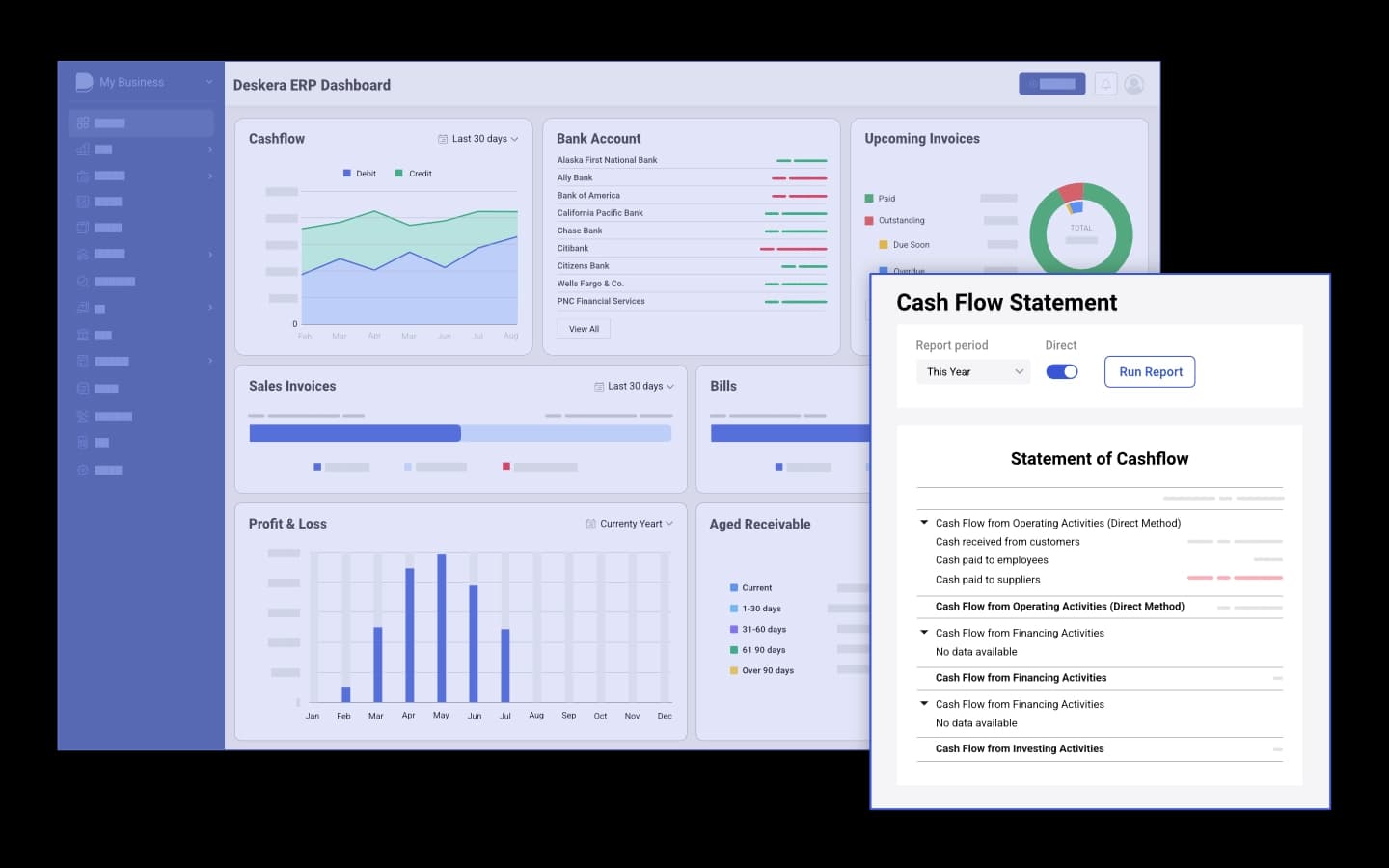The image size is (1389, 868).
Task: Select the highlighted dashboard grid icon in sidebar
Action: point(83,123)
